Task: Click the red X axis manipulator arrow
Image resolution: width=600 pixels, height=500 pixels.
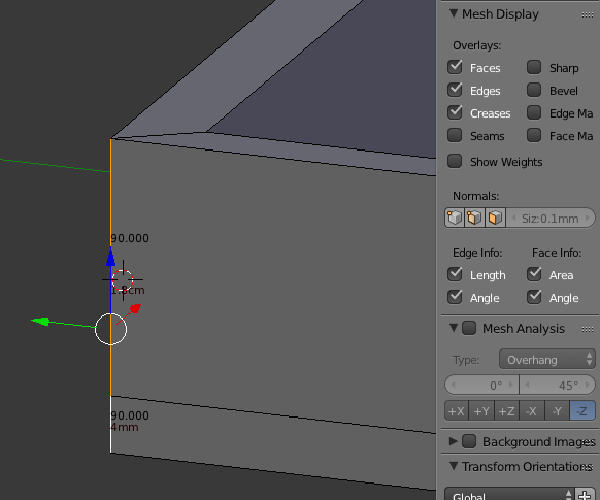Action: (135, 308)
